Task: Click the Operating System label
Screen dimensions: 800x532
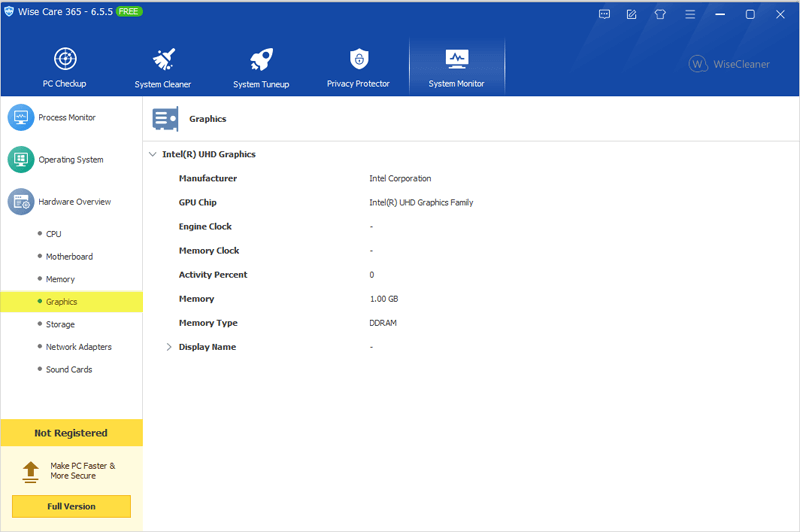Action: (x=71, y=160)
